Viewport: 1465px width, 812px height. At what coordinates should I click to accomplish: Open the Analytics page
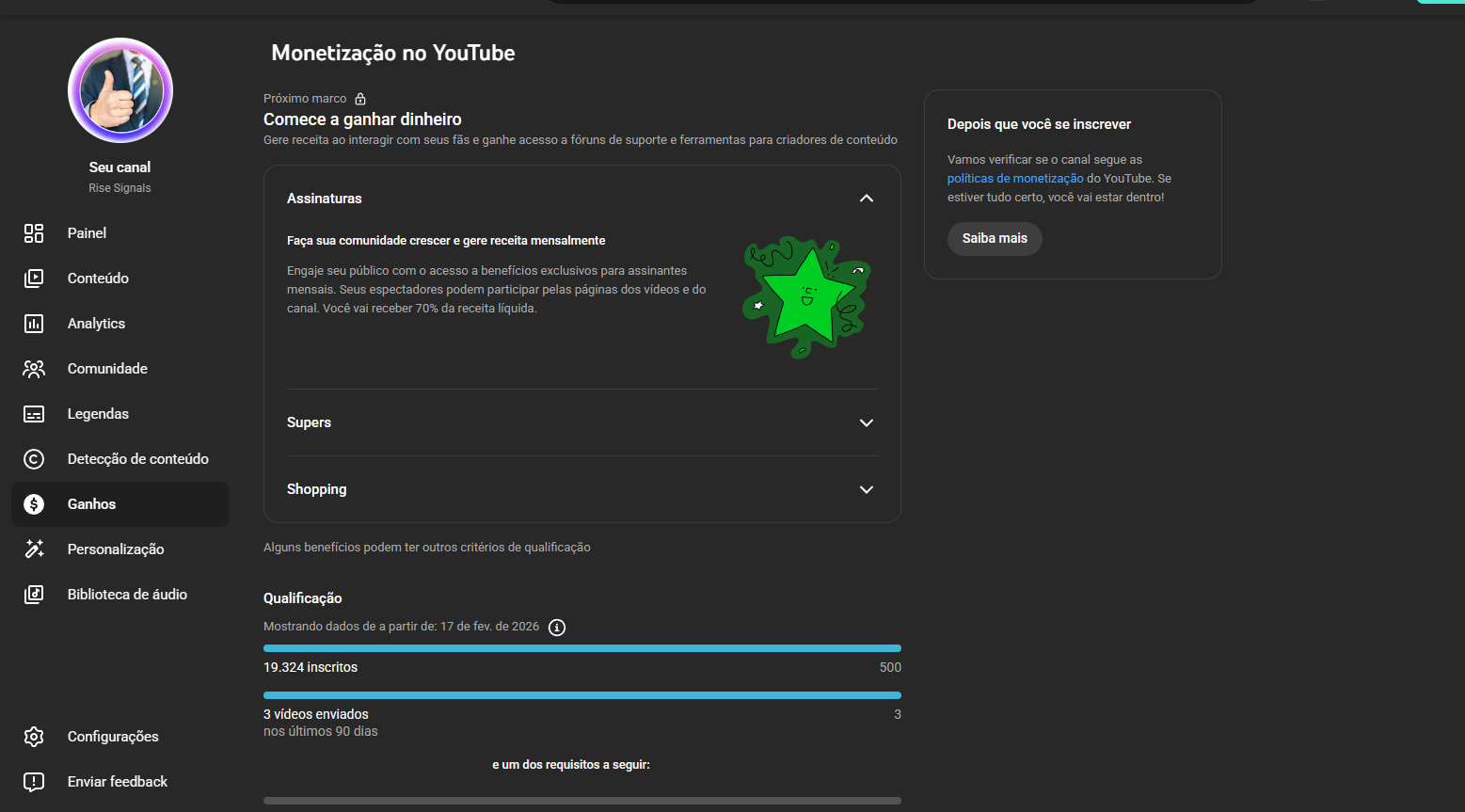[x=120, y=324]
